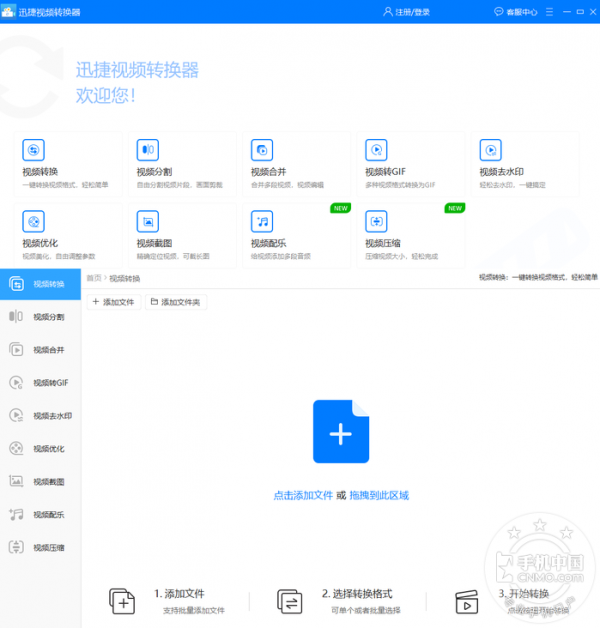Open the 视频截图 feature card icon
The height and width of the screenshot is (628, 600).
pos(148,221)
